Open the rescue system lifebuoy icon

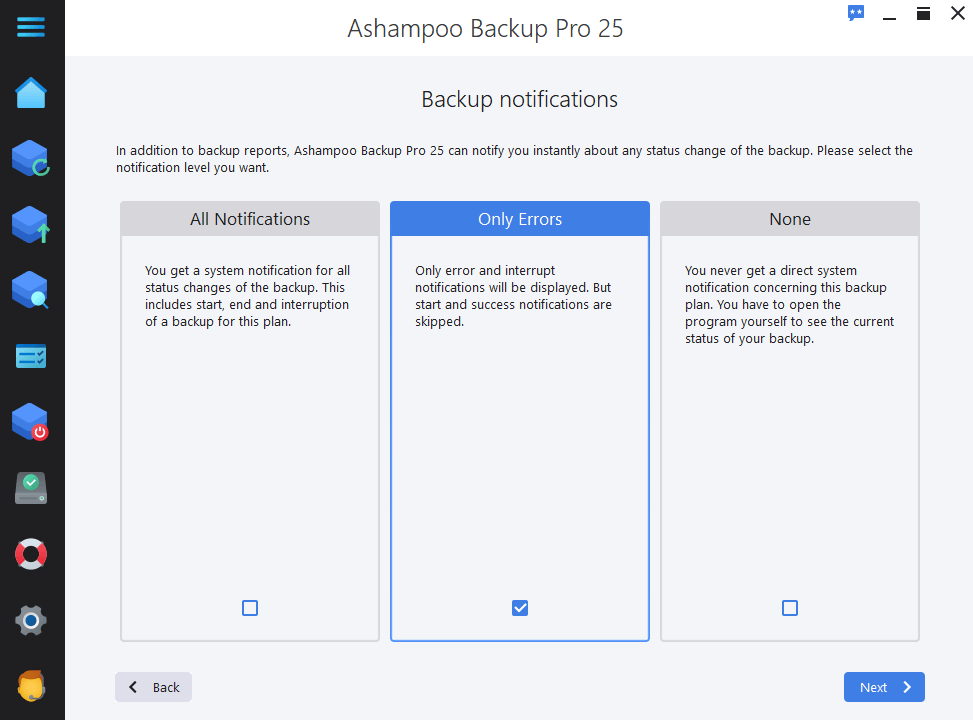pos(31,554)
